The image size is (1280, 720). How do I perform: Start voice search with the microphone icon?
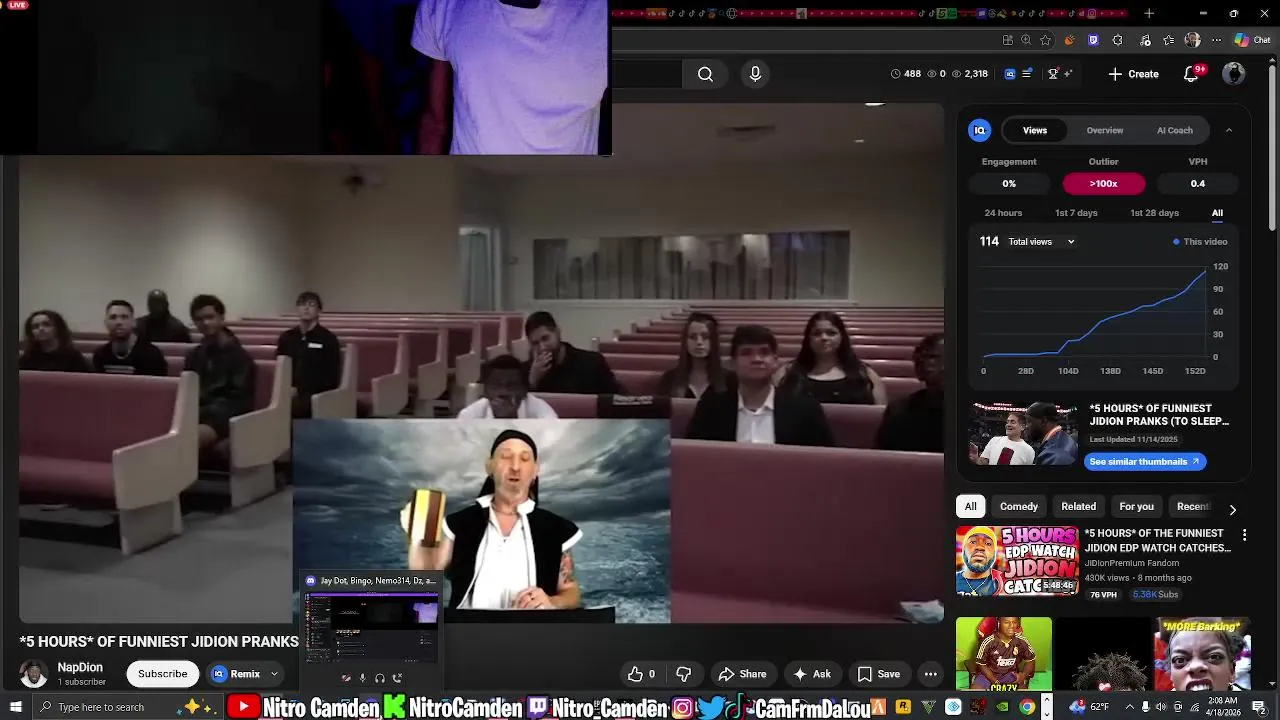(755, 74)
